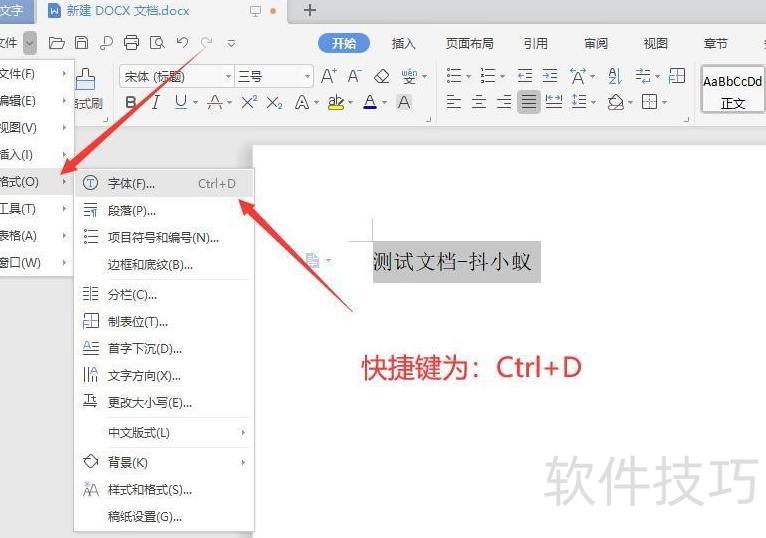Image resolution: width=766 pixels, height=538 pixels.
Task: Open 表格(A) menu item
Action: [x=36, y=236]
